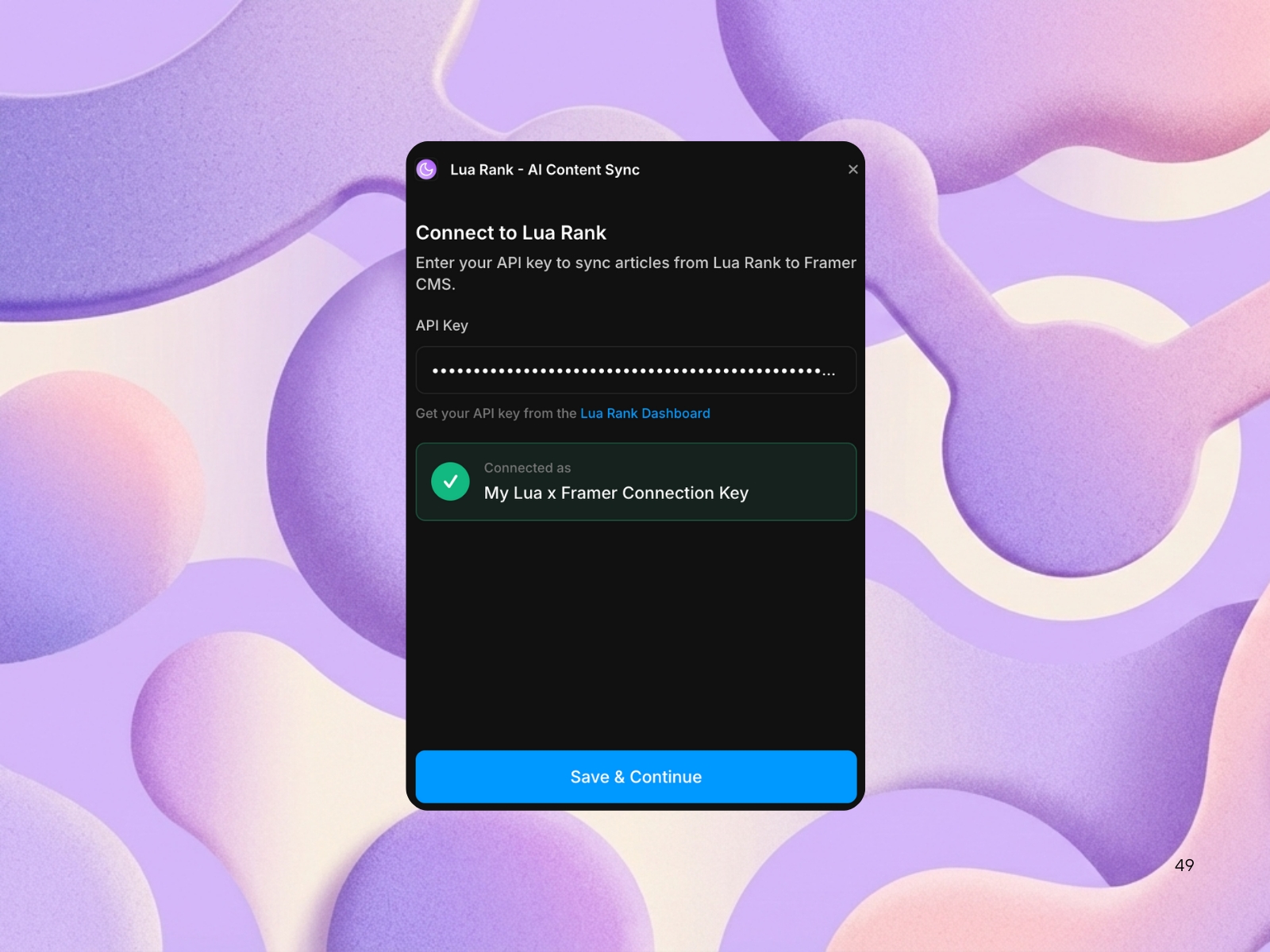Click the sync instructions description text

point(635,273)
